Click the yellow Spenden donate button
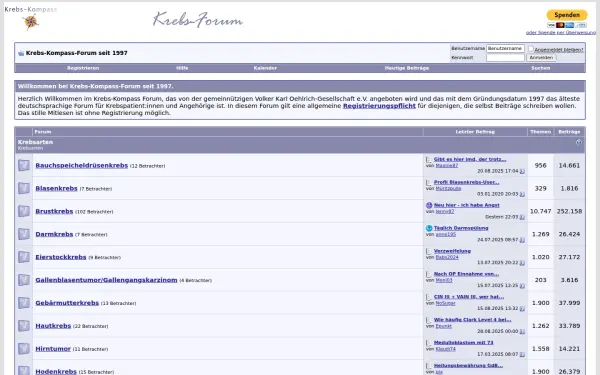Screen dimensions: 600x375 [567, 15]
